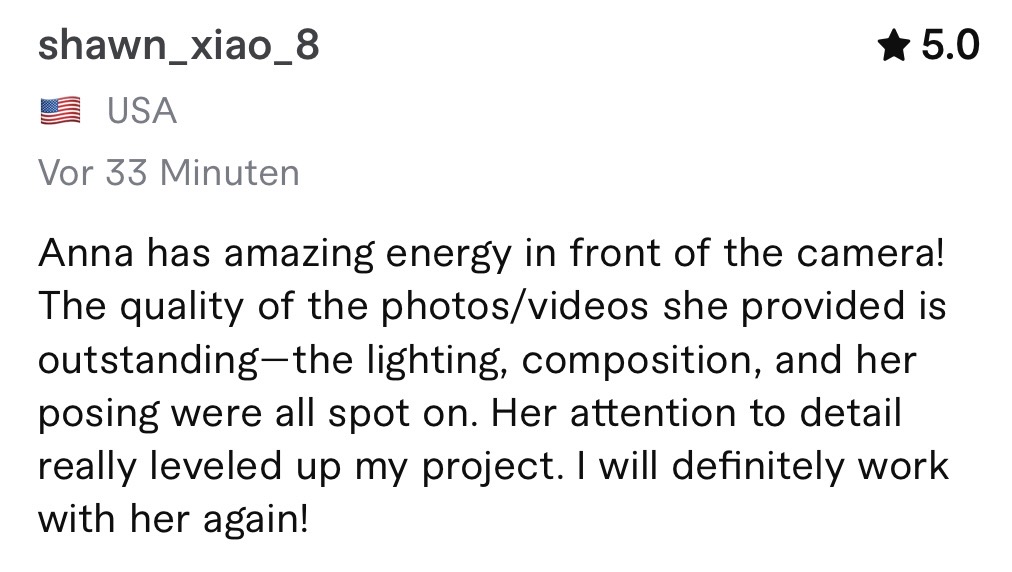Click the USA country label
Screen dimensions: 1012x572
pos(142,110)
